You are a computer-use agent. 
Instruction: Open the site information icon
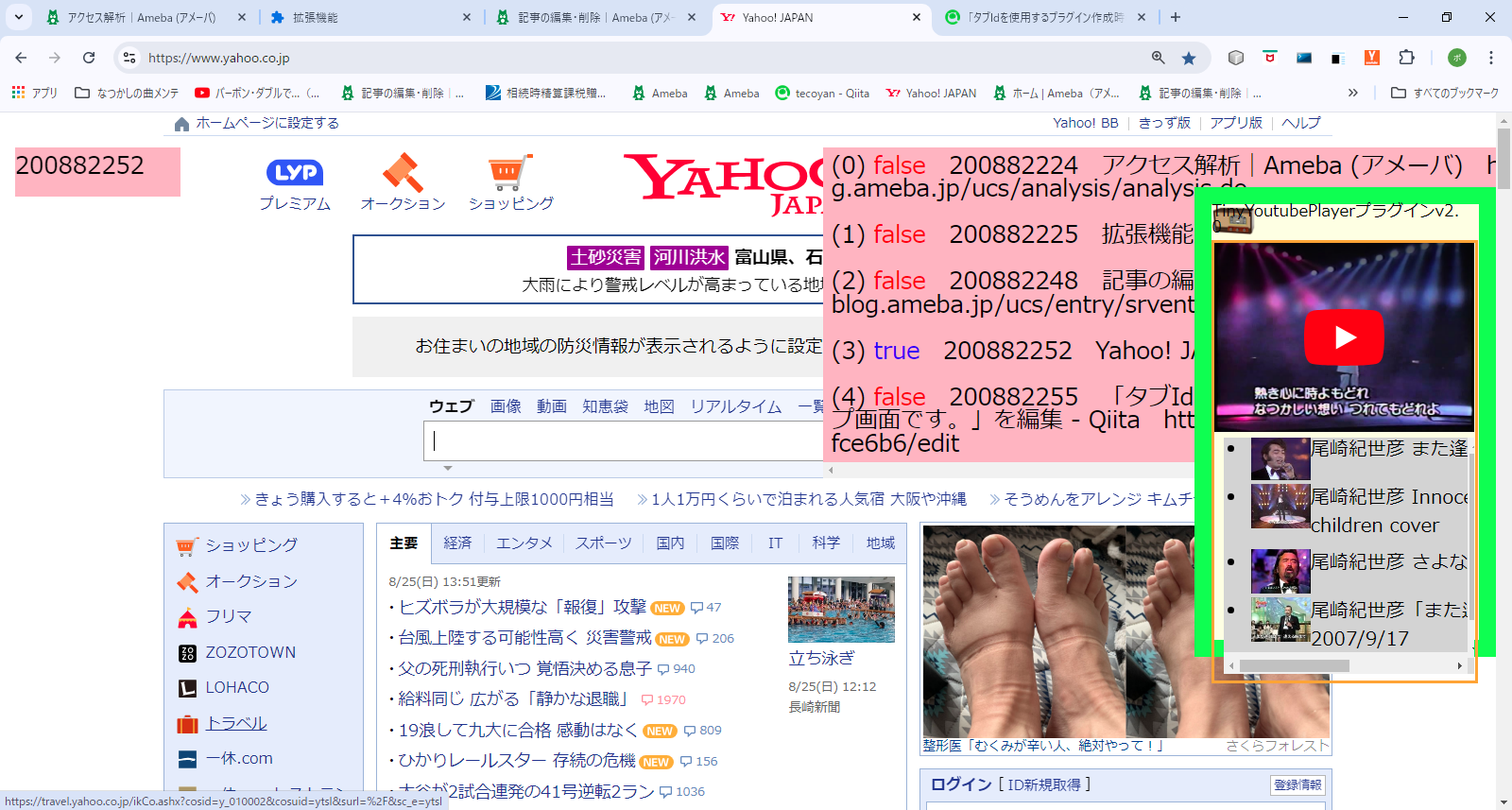129,58
